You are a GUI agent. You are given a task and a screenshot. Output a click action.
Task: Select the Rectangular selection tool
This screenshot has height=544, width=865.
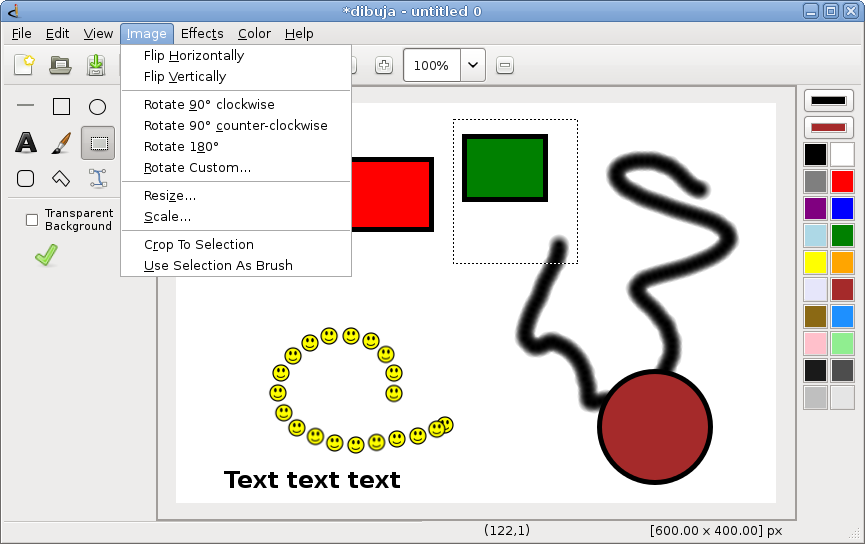pyautogui.click(x=98, y=143)
